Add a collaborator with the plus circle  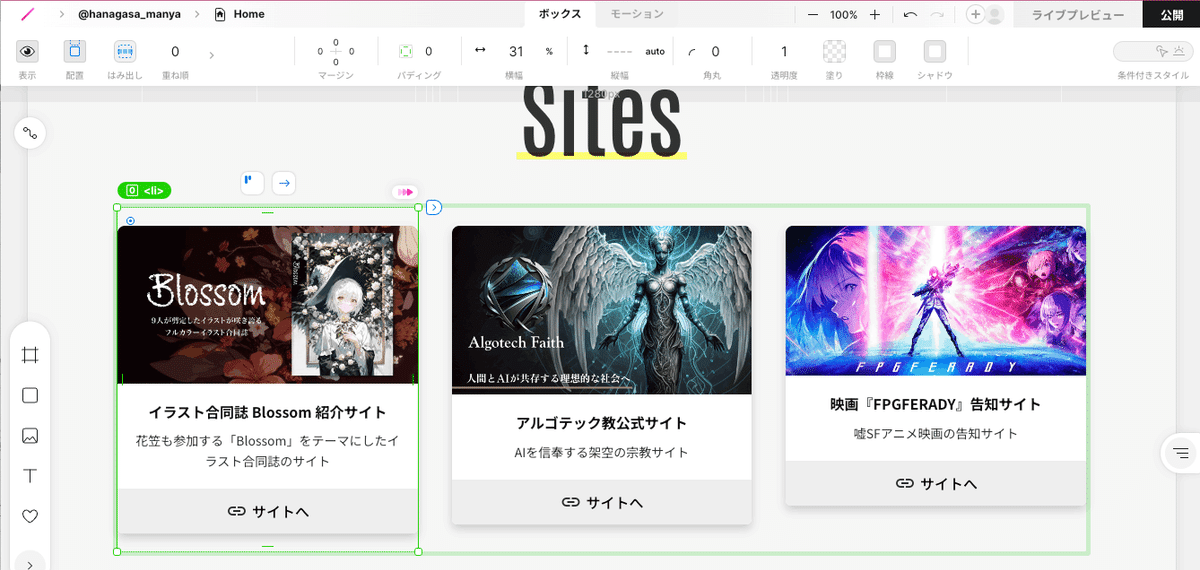coord(975,15)
